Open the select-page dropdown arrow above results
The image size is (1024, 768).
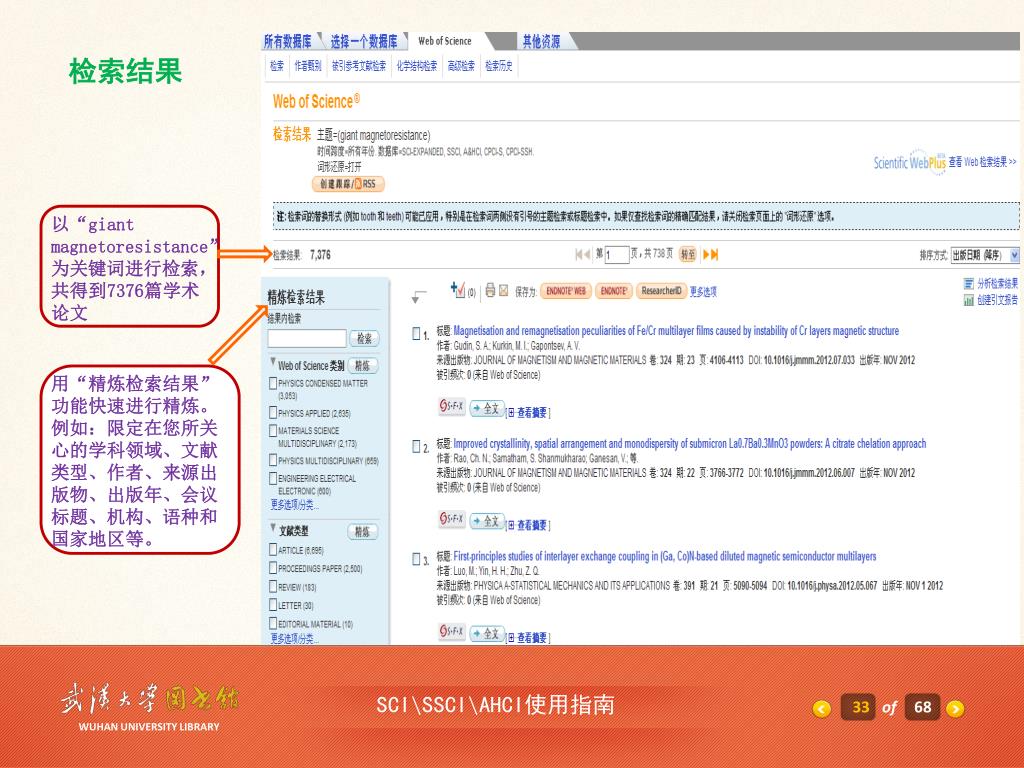tap(417, 298)
